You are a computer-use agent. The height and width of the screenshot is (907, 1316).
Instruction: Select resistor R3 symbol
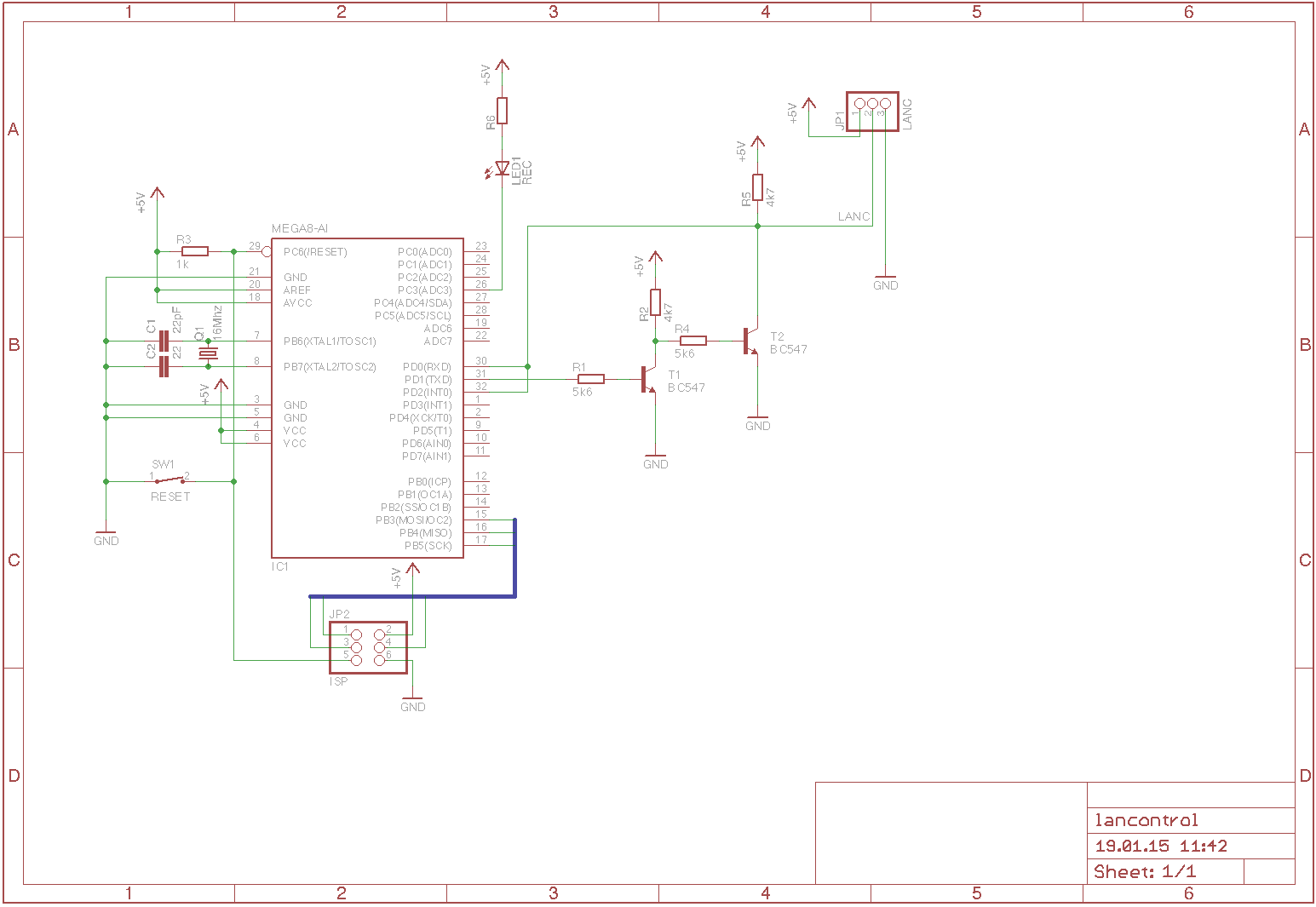pyautogui.click(x=195, y=251)
